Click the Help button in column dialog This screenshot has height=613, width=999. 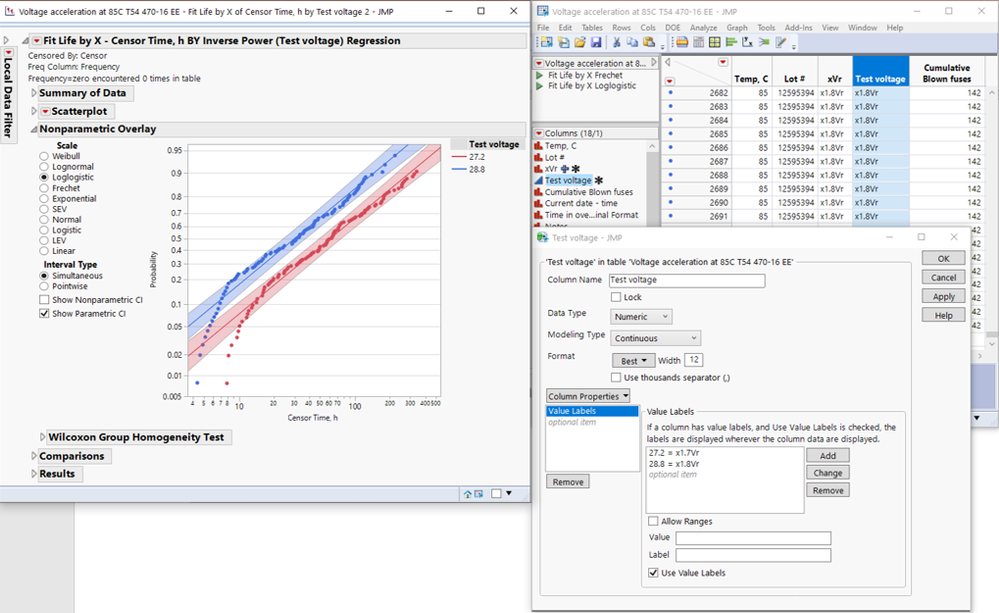click(x=944, y=315)
